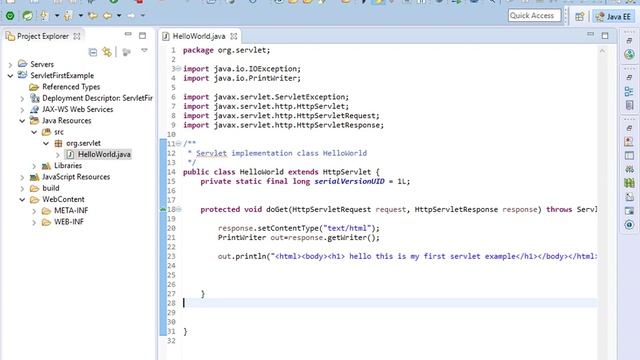
Task: Expand the Libraries node
Action: coord(34,166)
